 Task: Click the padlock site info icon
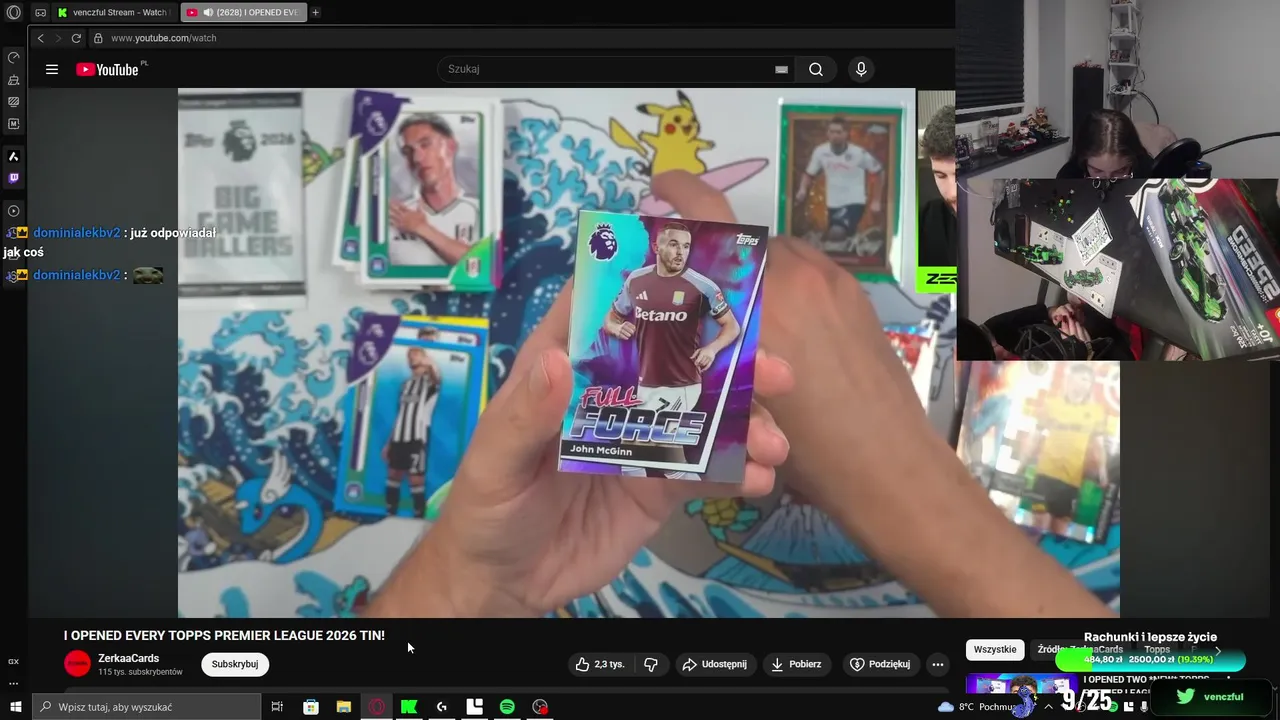98,38
